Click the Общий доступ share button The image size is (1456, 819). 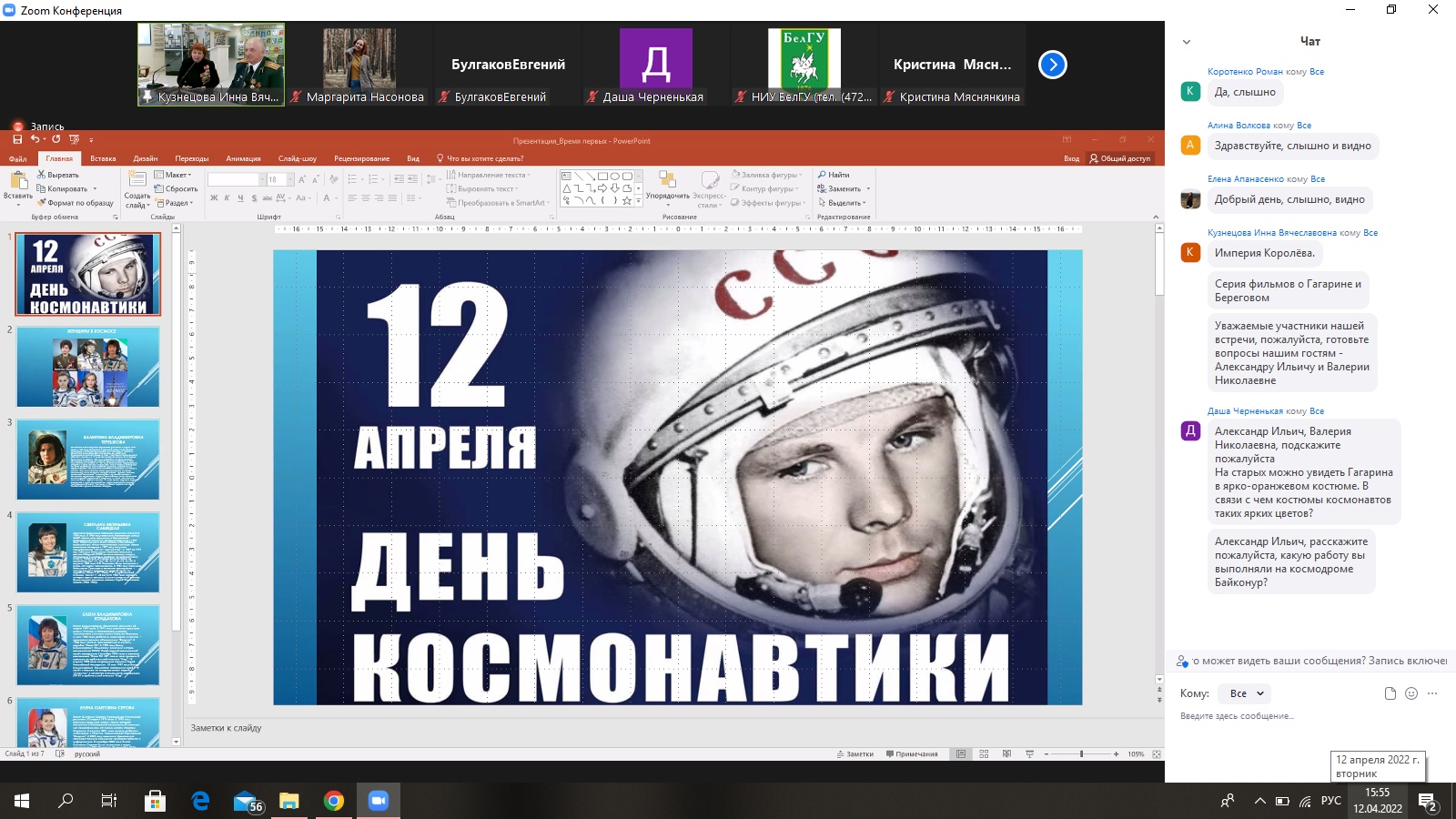tap(1120, 158)
